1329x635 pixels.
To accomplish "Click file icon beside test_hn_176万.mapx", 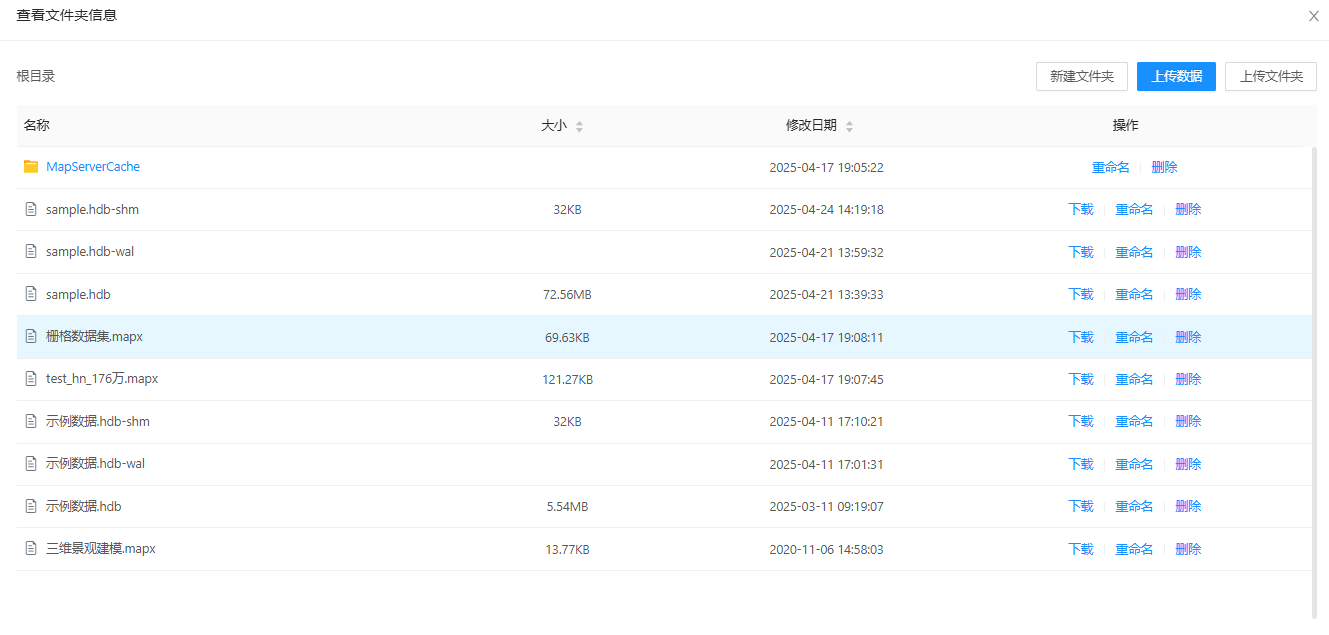I will pyautogui.click(x=31, y=379).
